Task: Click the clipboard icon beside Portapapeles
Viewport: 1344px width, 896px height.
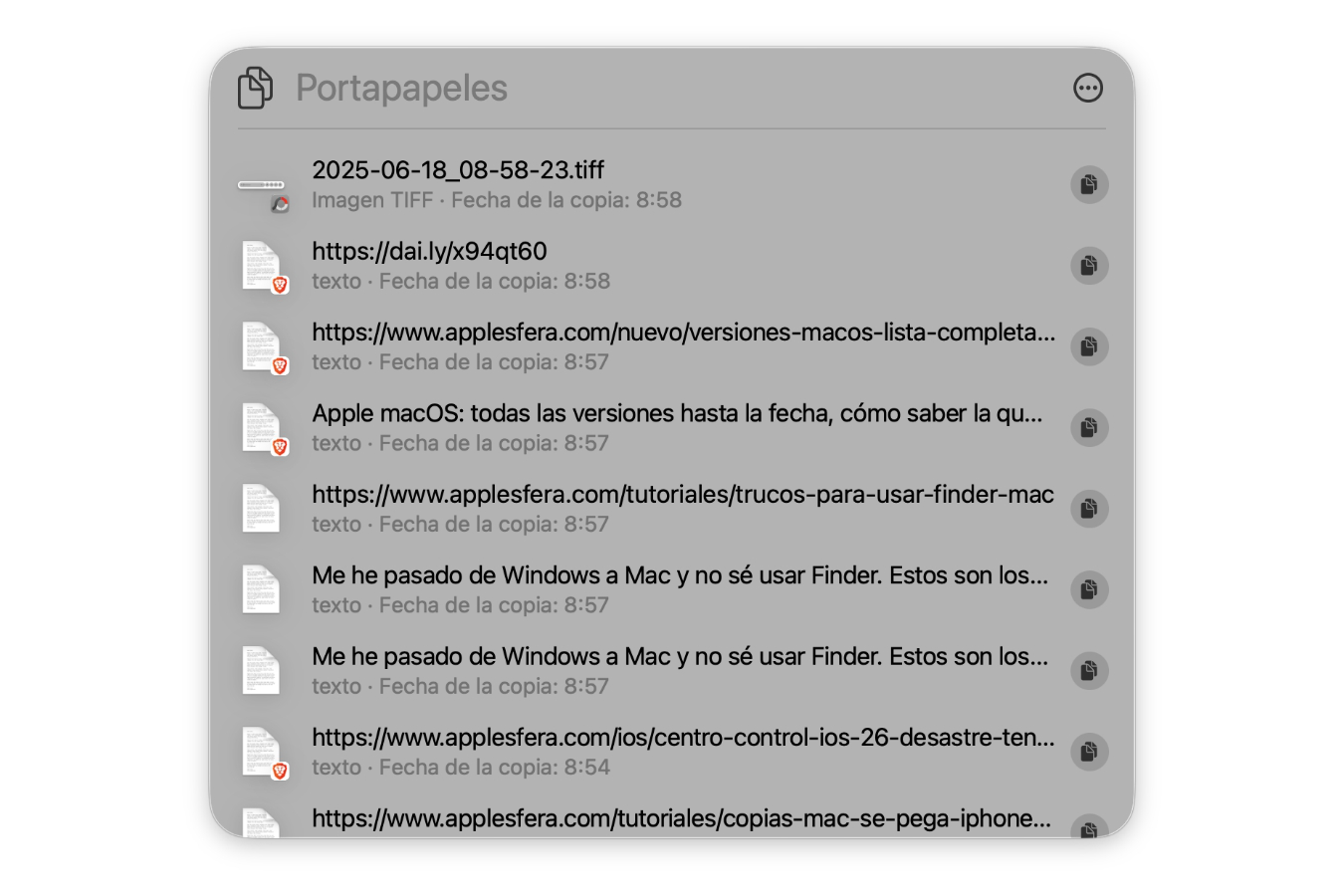Action: coord(256,88)
